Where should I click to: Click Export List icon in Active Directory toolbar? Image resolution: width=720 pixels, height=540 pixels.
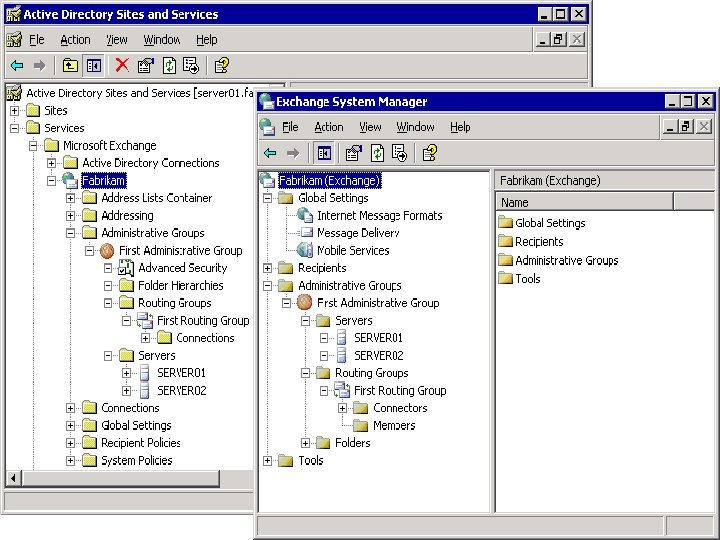tap(191, 66)
